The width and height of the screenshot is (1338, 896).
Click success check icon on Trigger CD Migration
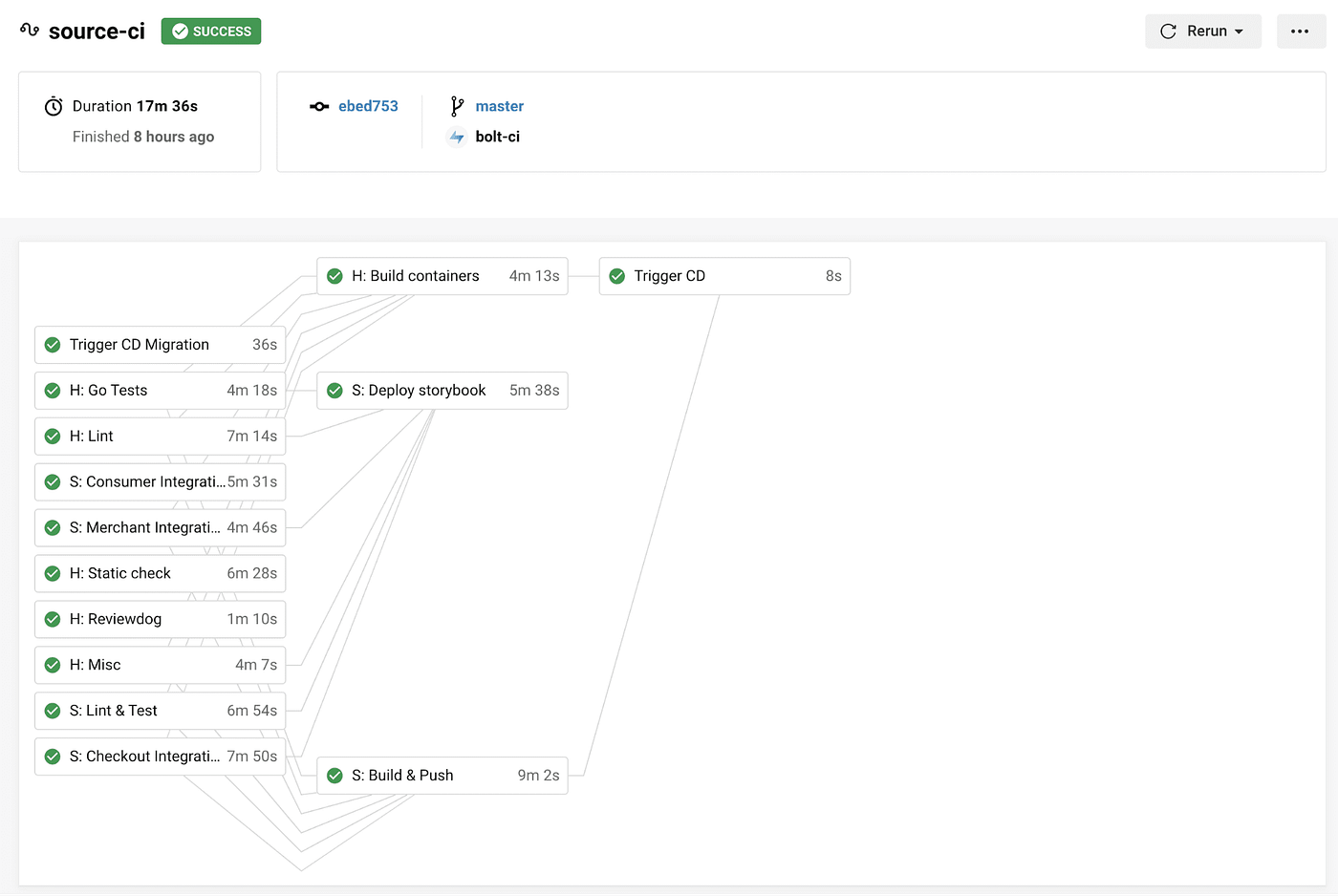coord(53,345)
